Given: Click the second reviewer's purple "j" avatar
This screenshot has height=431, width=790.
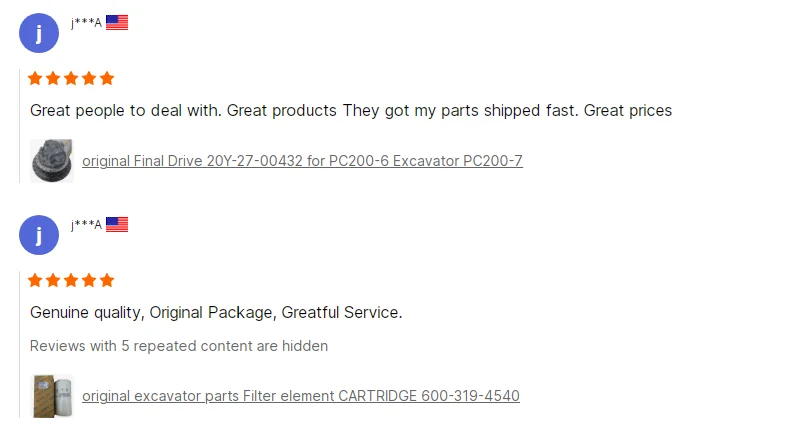Looking at the screenshot, I should 39,235.
